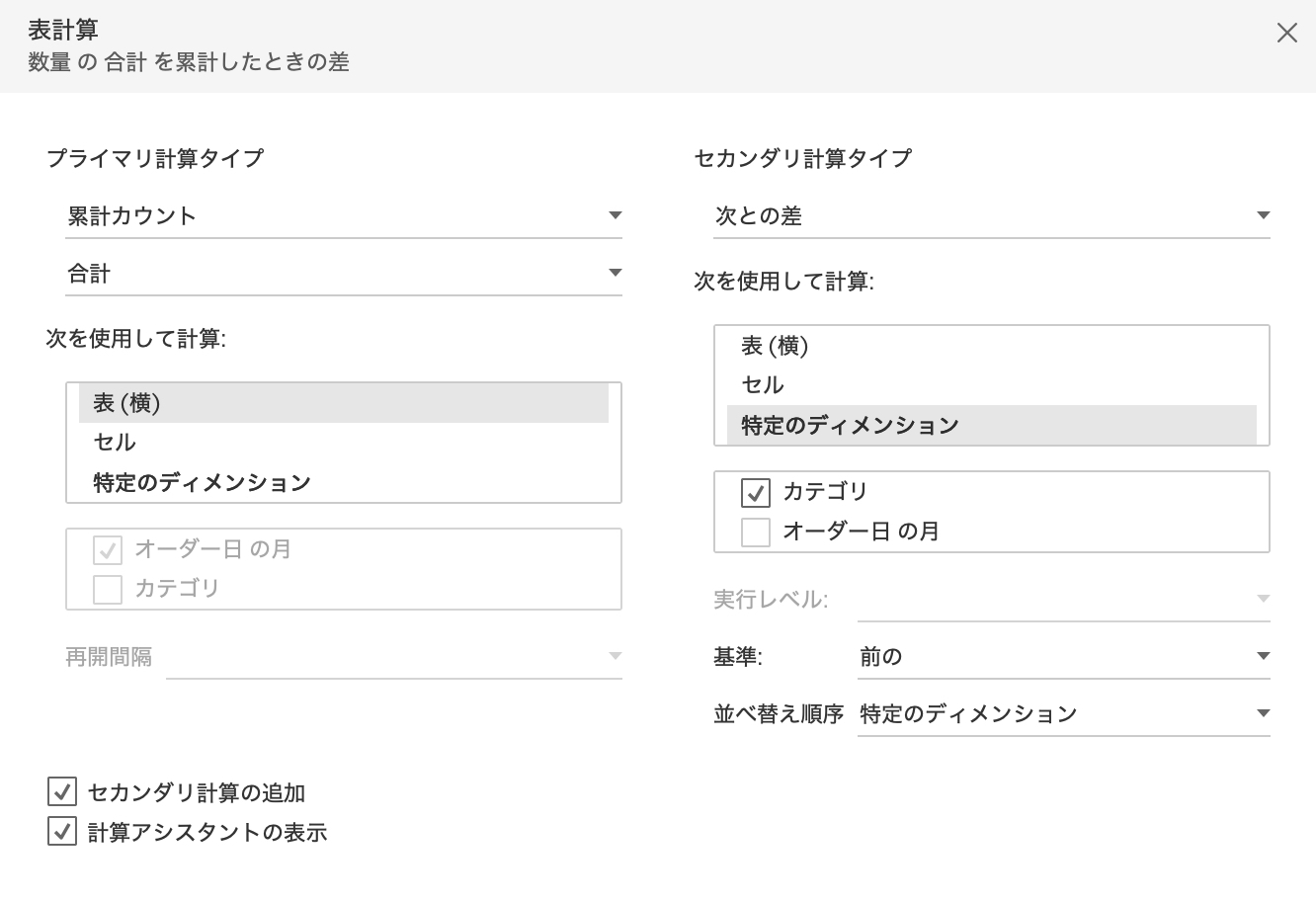
Task: Click the primary カテゴリ checkbox
Action: coord(108,589)
